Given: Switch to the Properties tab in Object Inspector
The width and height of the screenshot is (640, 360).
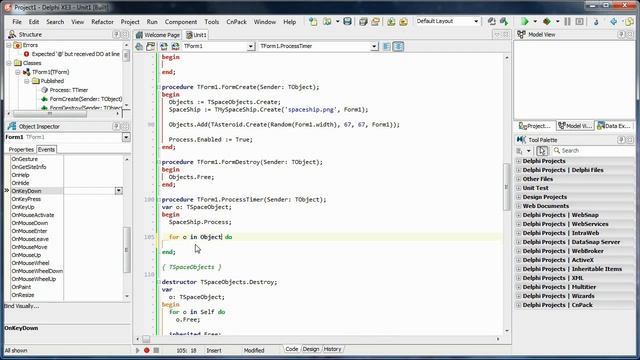Looking at the screenshot, I should pyautogui.click(x=21, y=149).
